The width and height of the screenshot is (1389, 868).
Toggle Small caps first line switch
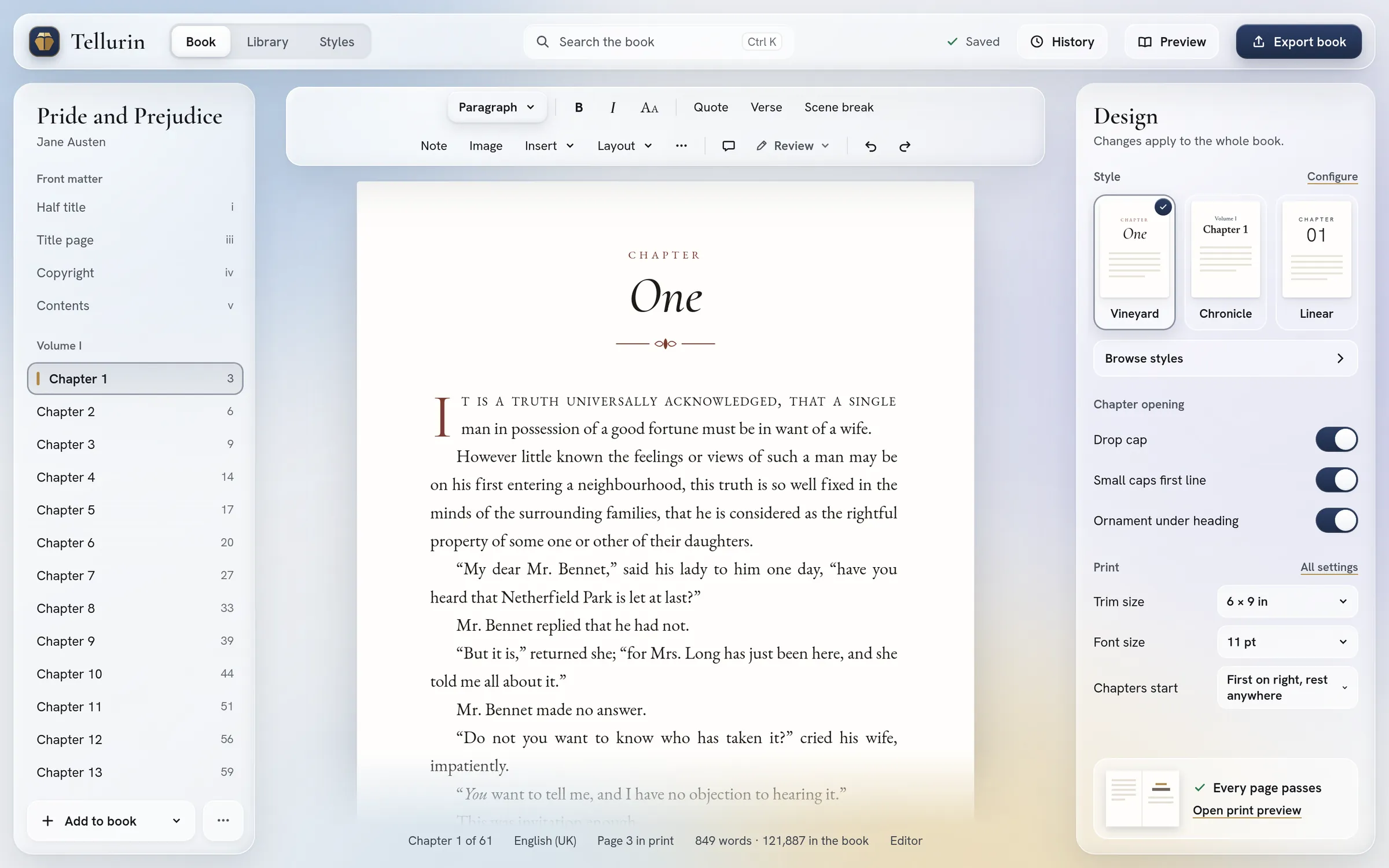point(1336,480)
